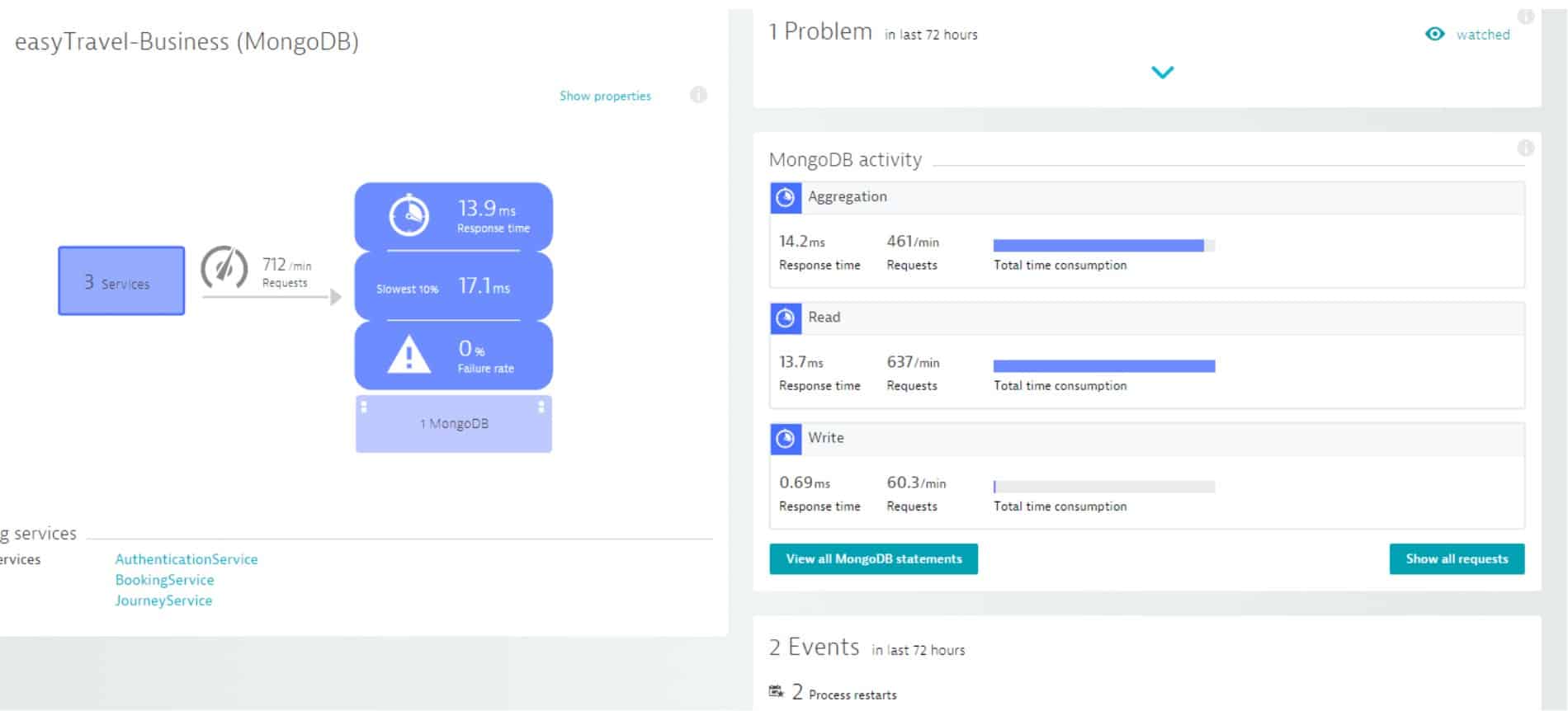Click the 2 Events heading

(814, 647)
